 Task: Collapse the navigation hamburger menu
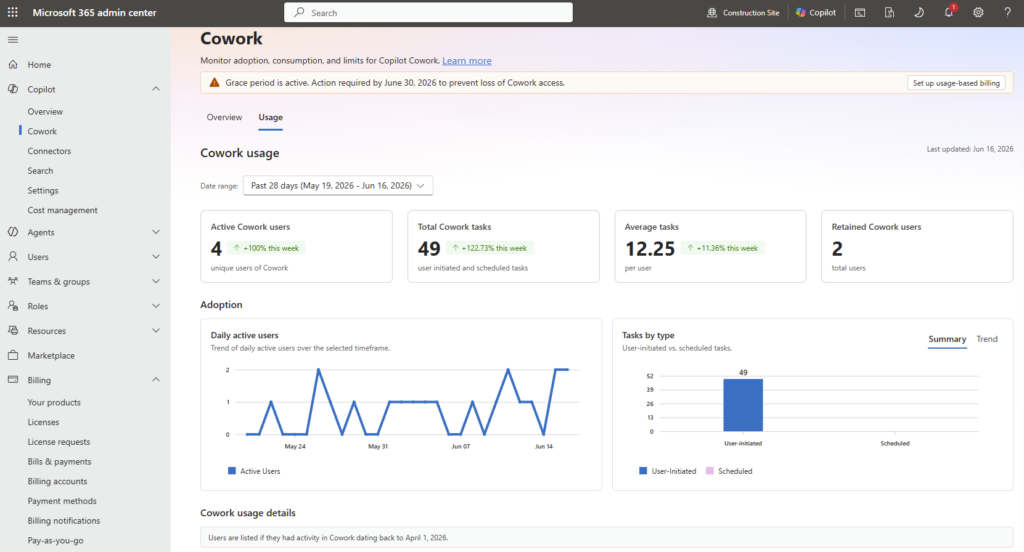point(12,40)
